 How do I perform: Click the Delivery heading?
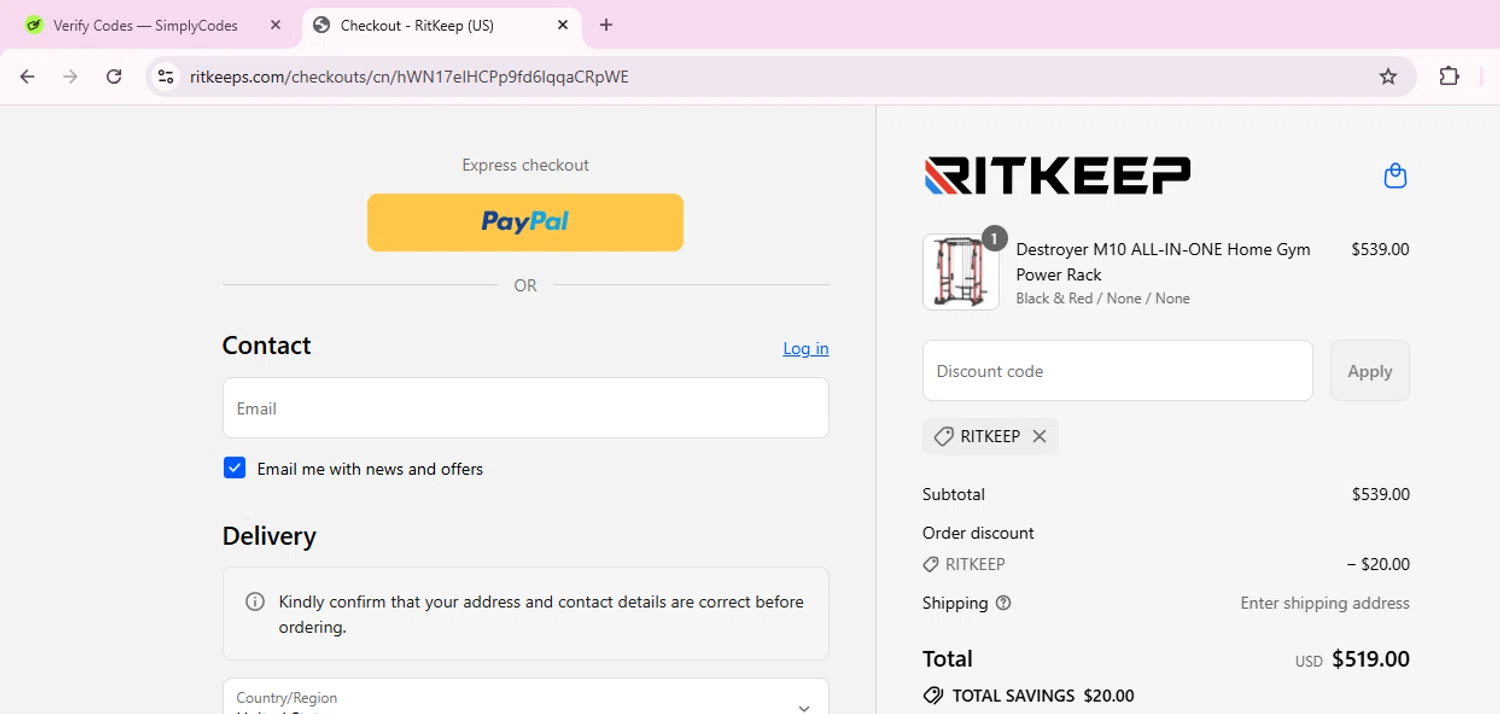tap(269, 536)
